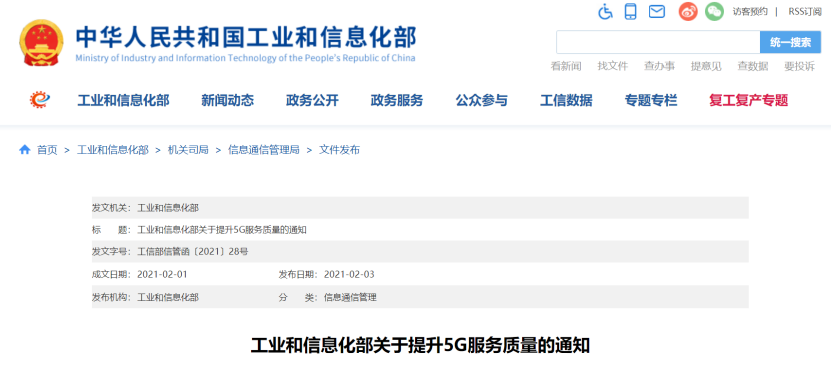Viewport: 831px width, 371px height.
Task: Click the 访客预约 link
Action: point(750,12)
